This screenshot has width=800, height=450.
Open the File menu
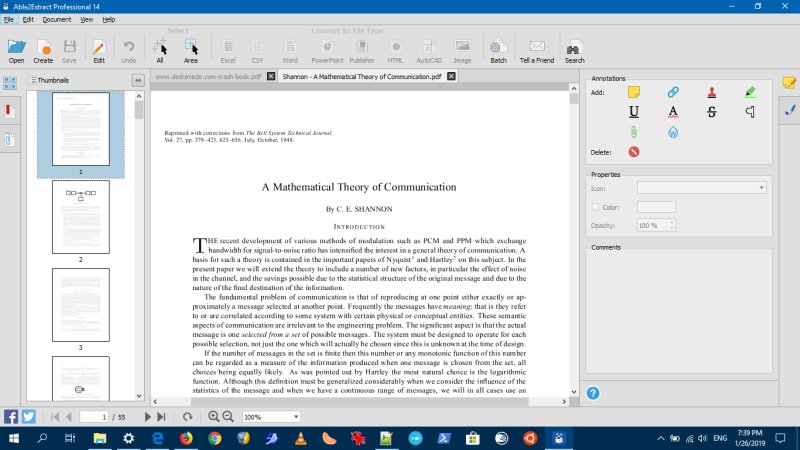point(9,19)
